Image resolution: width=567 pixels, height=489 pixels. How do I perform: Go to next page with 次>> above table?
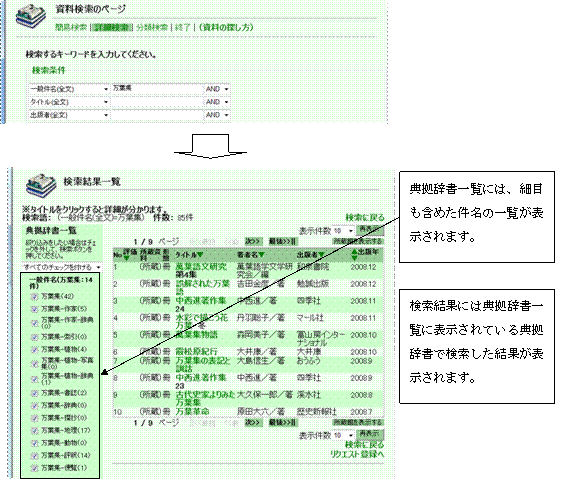pos(253,241)
